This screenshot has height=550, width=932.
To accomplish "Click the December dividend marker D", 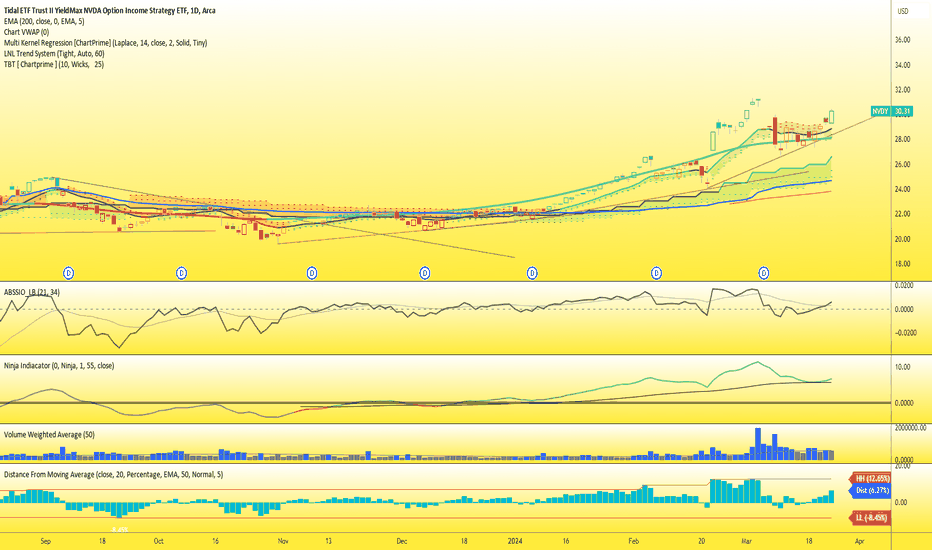I will [x=424, y=273].
